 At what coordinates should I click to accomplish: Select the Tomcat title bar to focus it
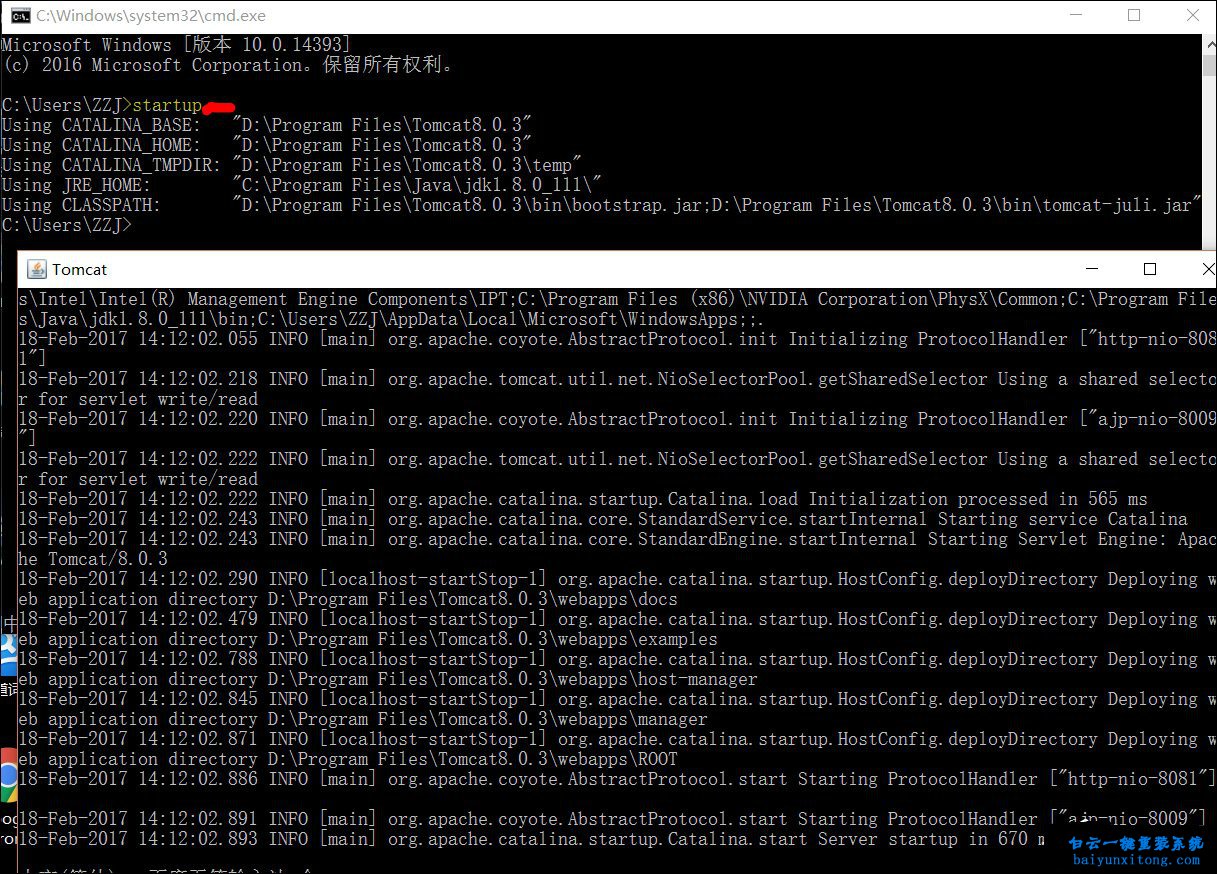tap(500, 269)
